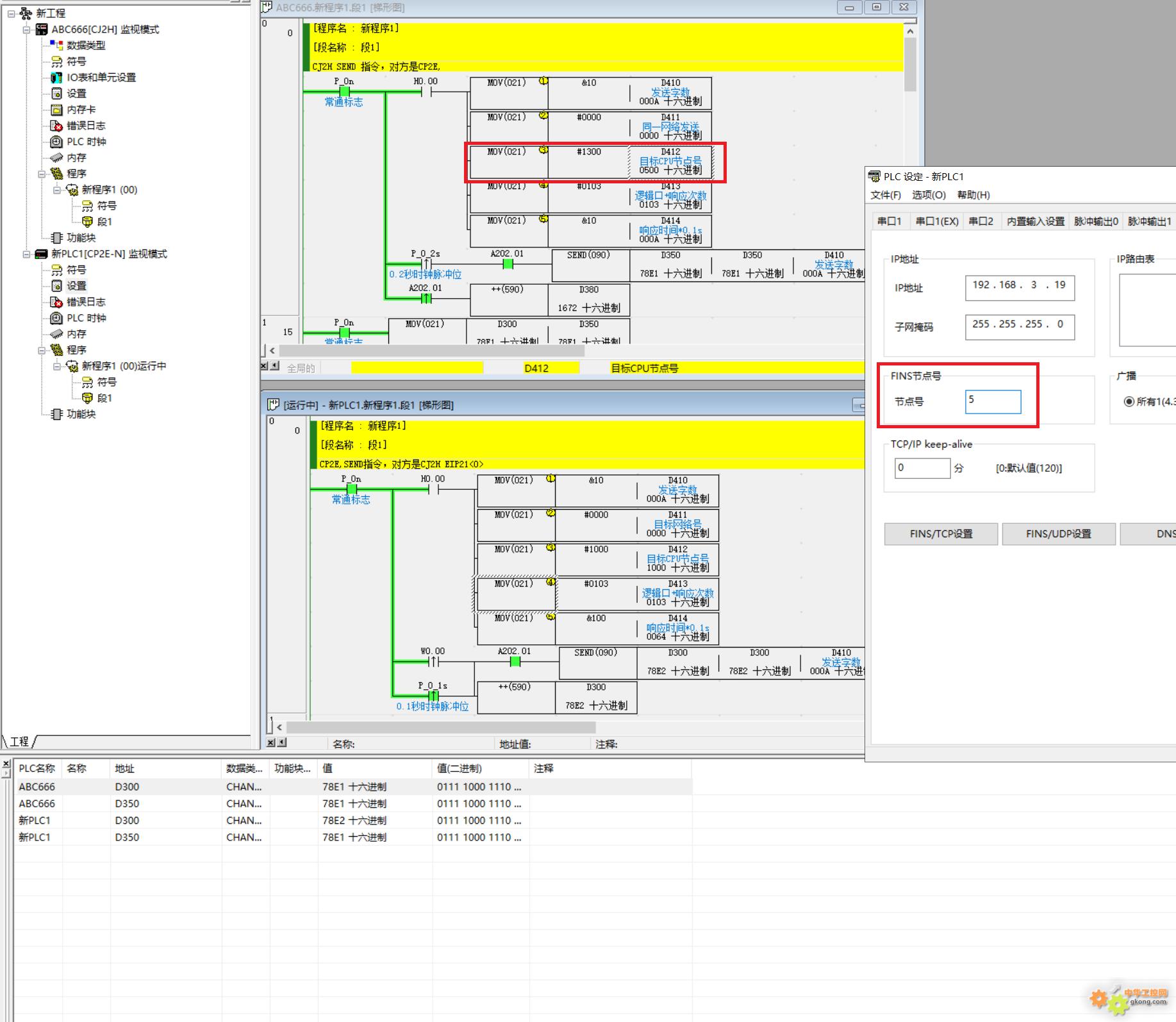Select 段1 icon under 新程序1 (00)运行中
Viewport: 1176px width, 1022px height.
[x=87, y=398]
